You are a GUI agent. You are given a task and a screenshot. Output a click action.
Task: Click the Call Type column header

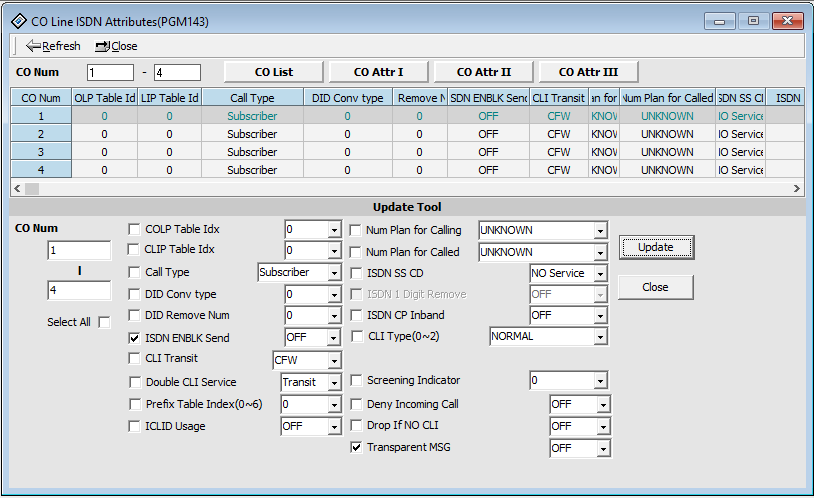252,98
